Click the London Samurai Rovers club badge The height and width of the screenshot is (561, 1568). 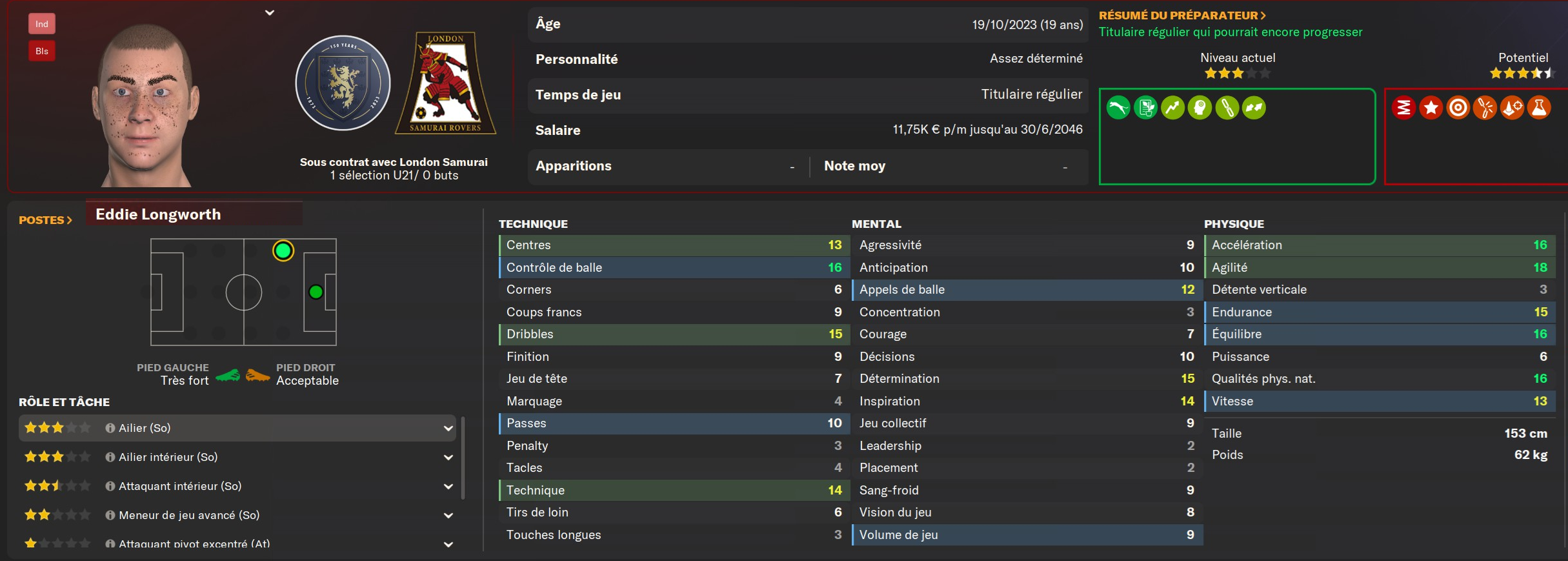point(446,83)
